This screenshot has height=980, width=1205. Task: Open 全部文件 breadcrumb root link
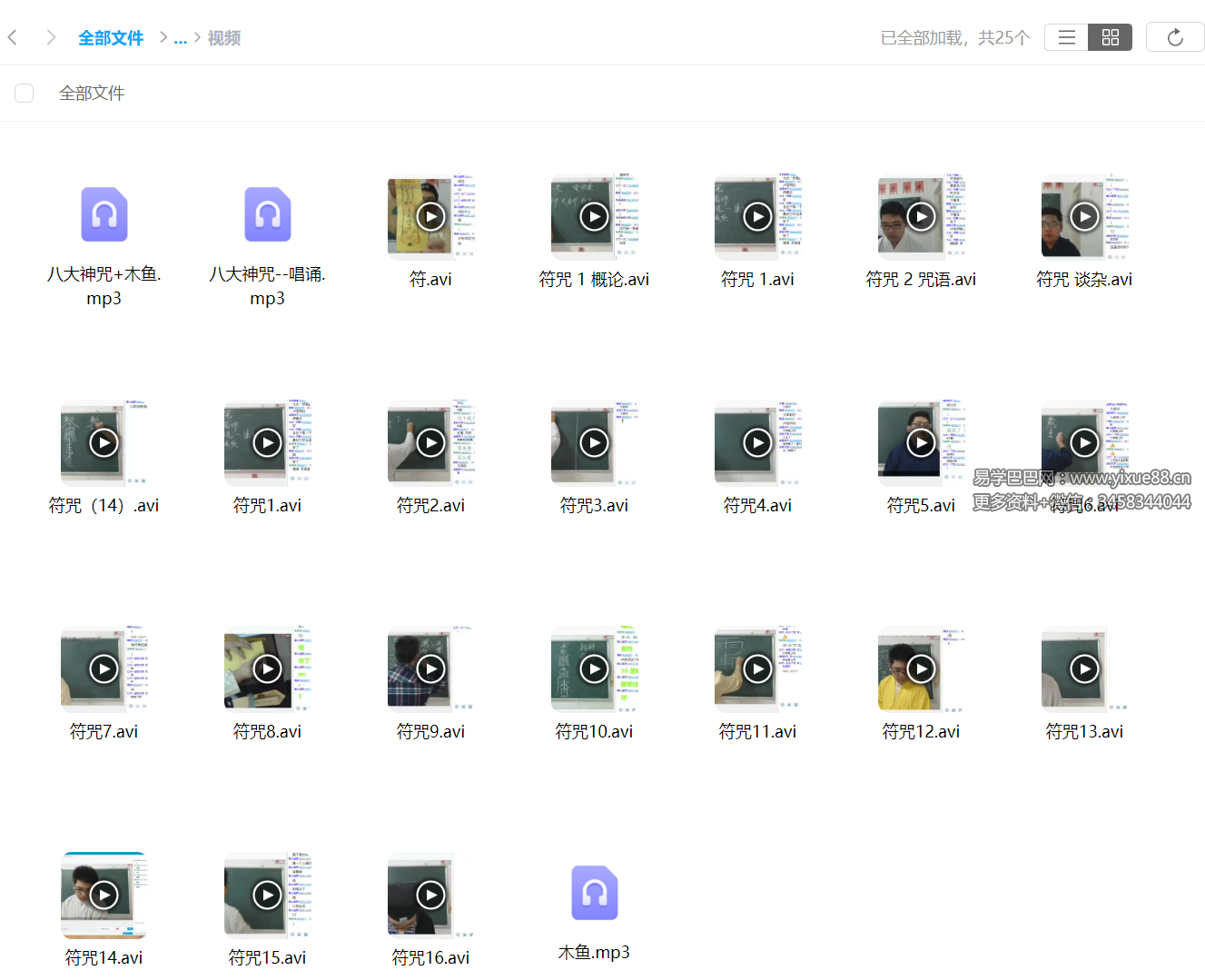pos(111,38)
